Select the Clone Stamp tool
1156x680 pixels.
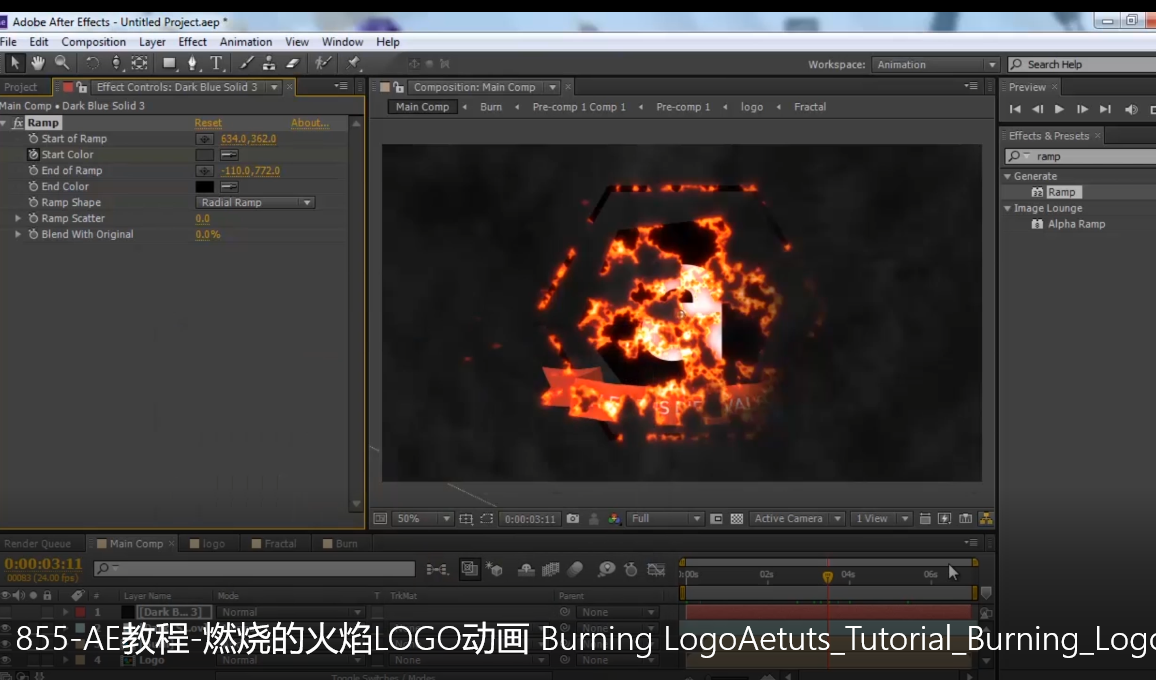(269, 63)
